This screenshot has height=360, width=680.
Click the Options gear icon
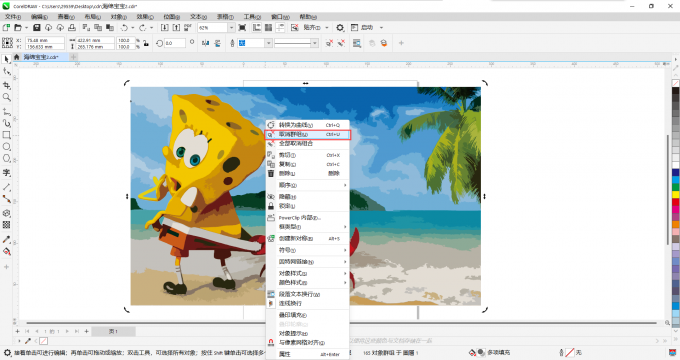coord(340,27)
